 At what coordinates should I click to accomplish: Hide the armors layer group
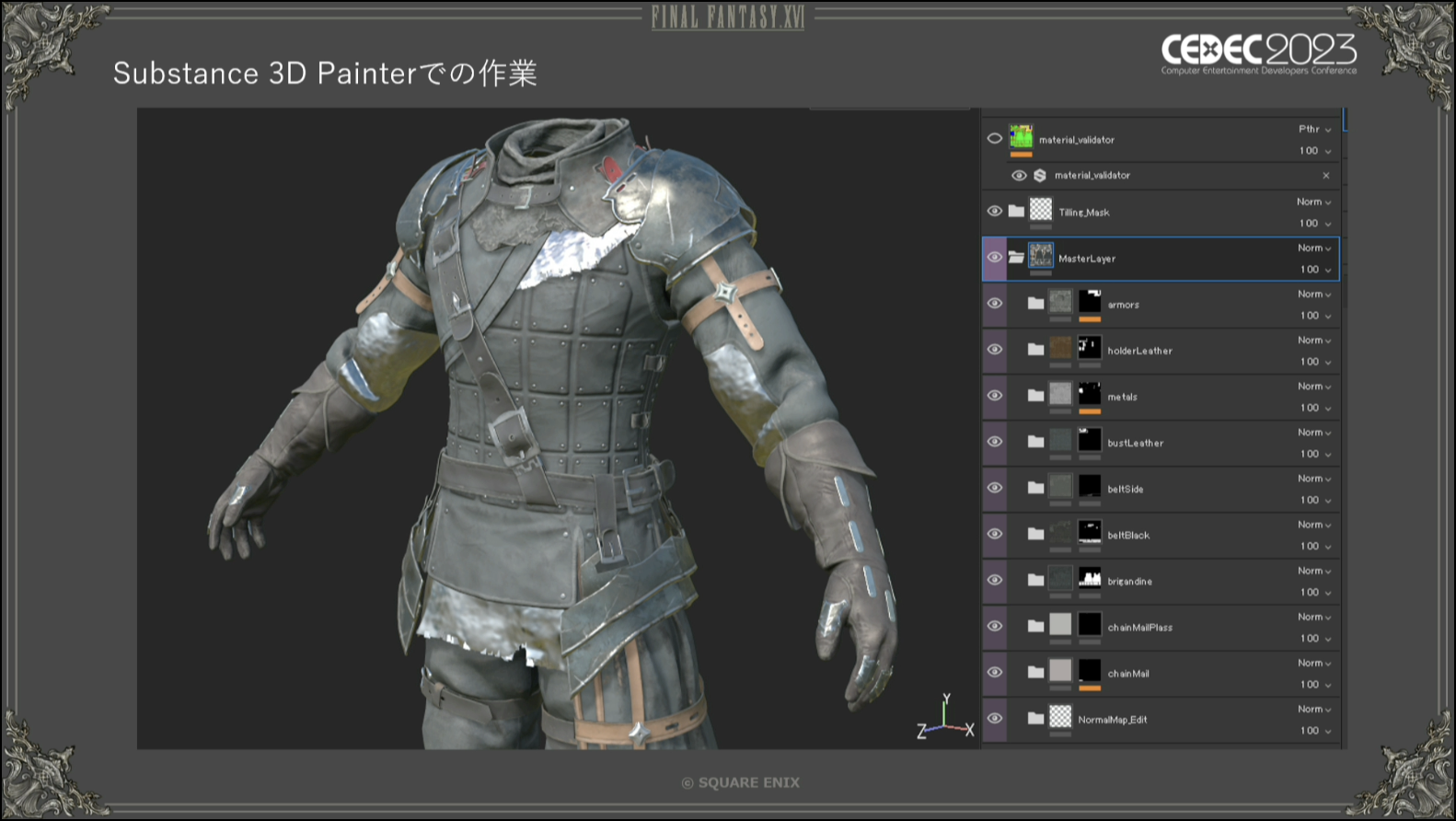coord(995,303)
